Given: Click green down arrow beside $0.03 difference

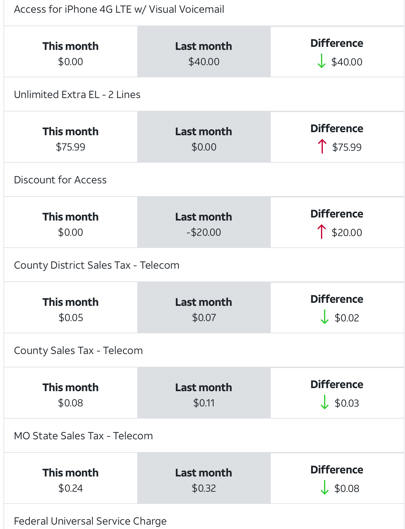Looking at the screenshot, I should click(x=324, y=402).
